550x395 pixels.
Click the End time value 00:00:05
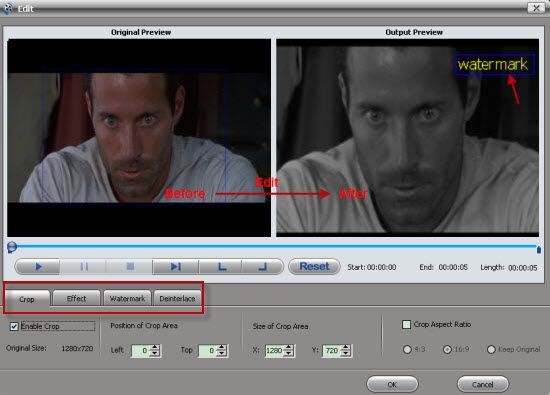(x=453, y=267)
